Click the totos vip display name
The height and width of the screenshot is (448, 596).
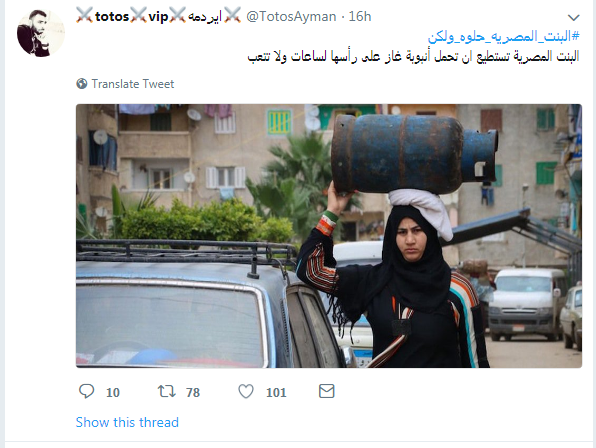click(x=132, y=17)
